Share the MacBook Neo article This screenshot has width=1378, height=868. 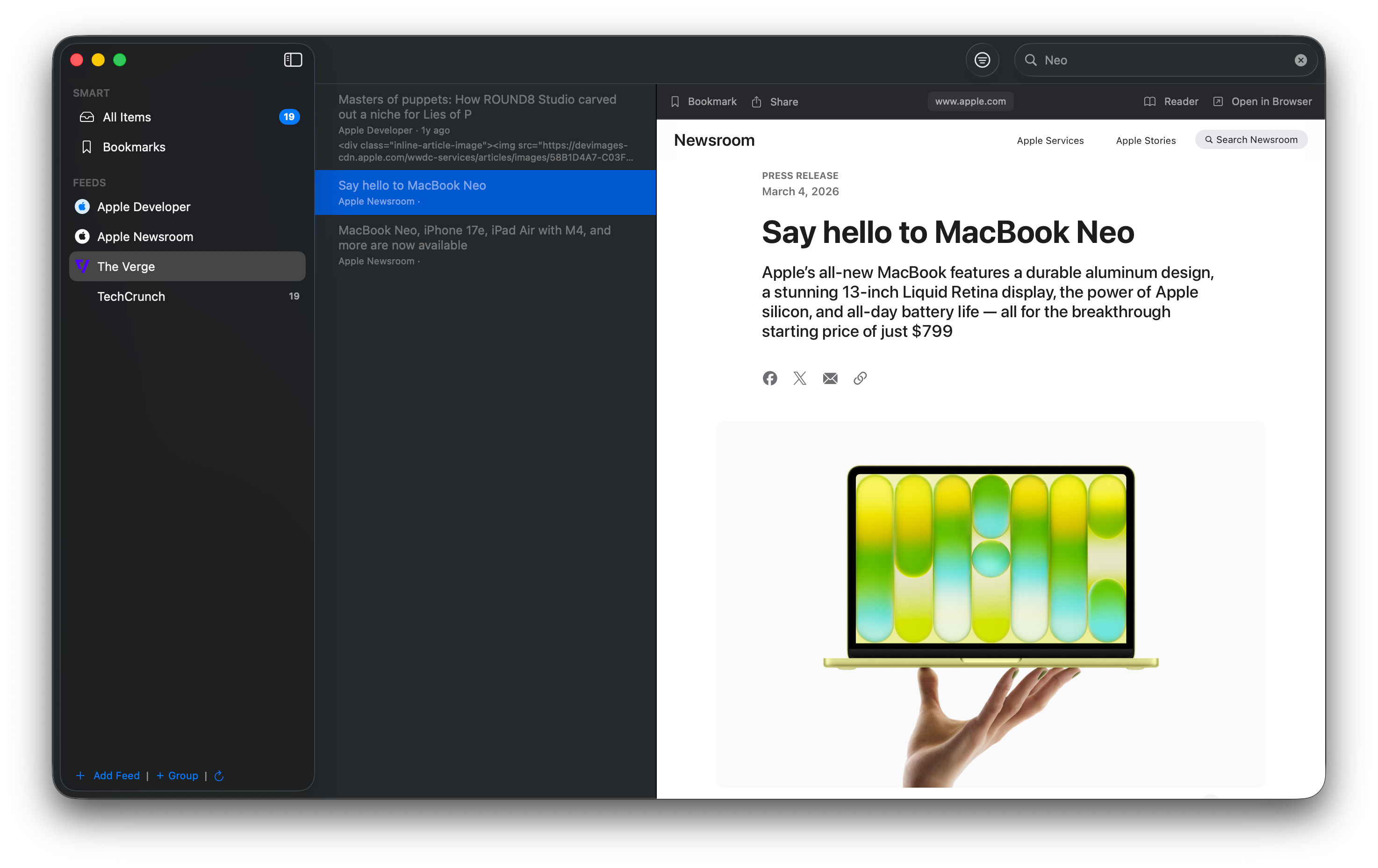click(x=774, y=101)
